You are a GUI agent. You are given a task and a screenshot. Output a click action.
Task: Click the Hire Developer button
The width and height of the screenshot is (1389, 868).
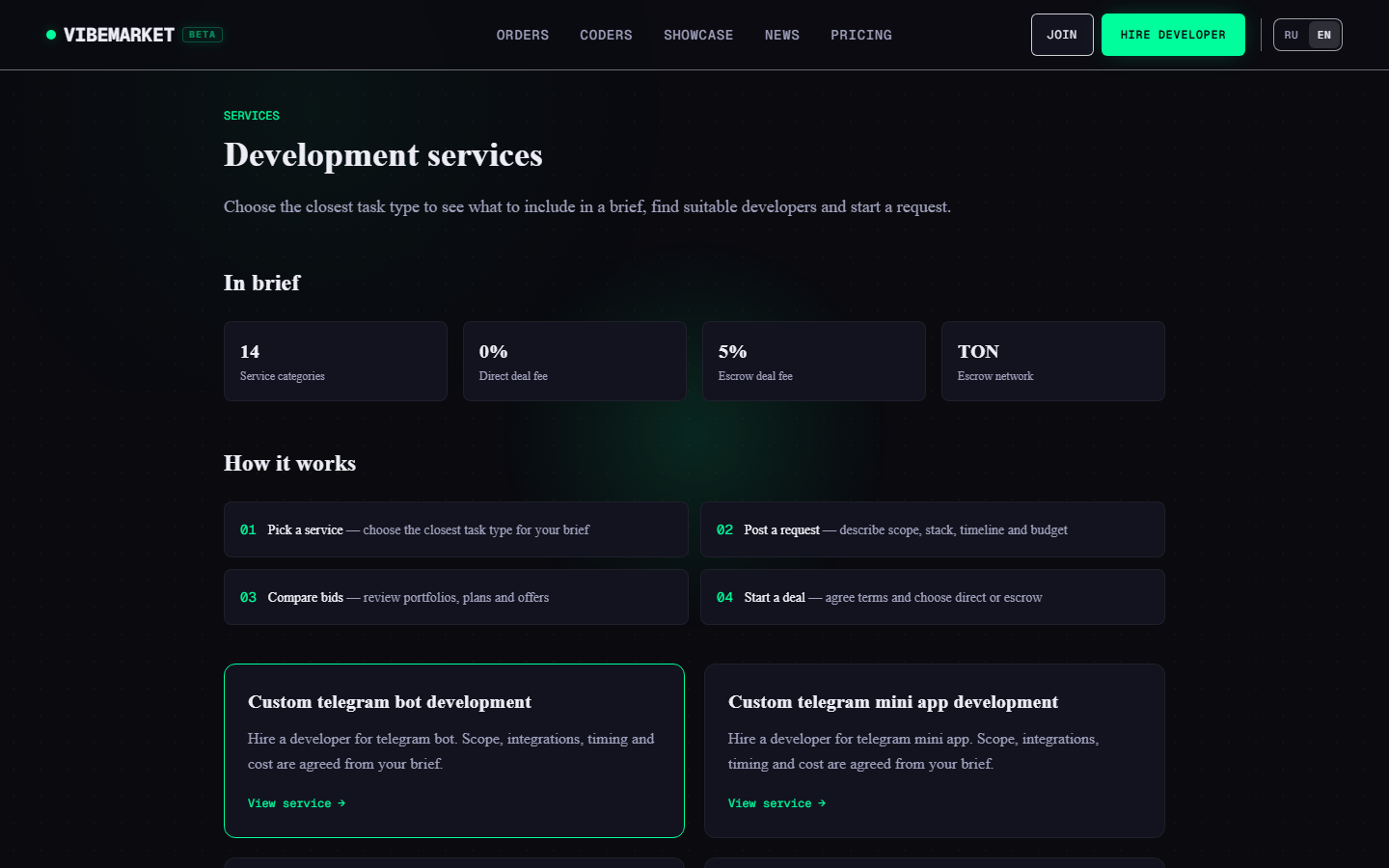[1173, 35]
